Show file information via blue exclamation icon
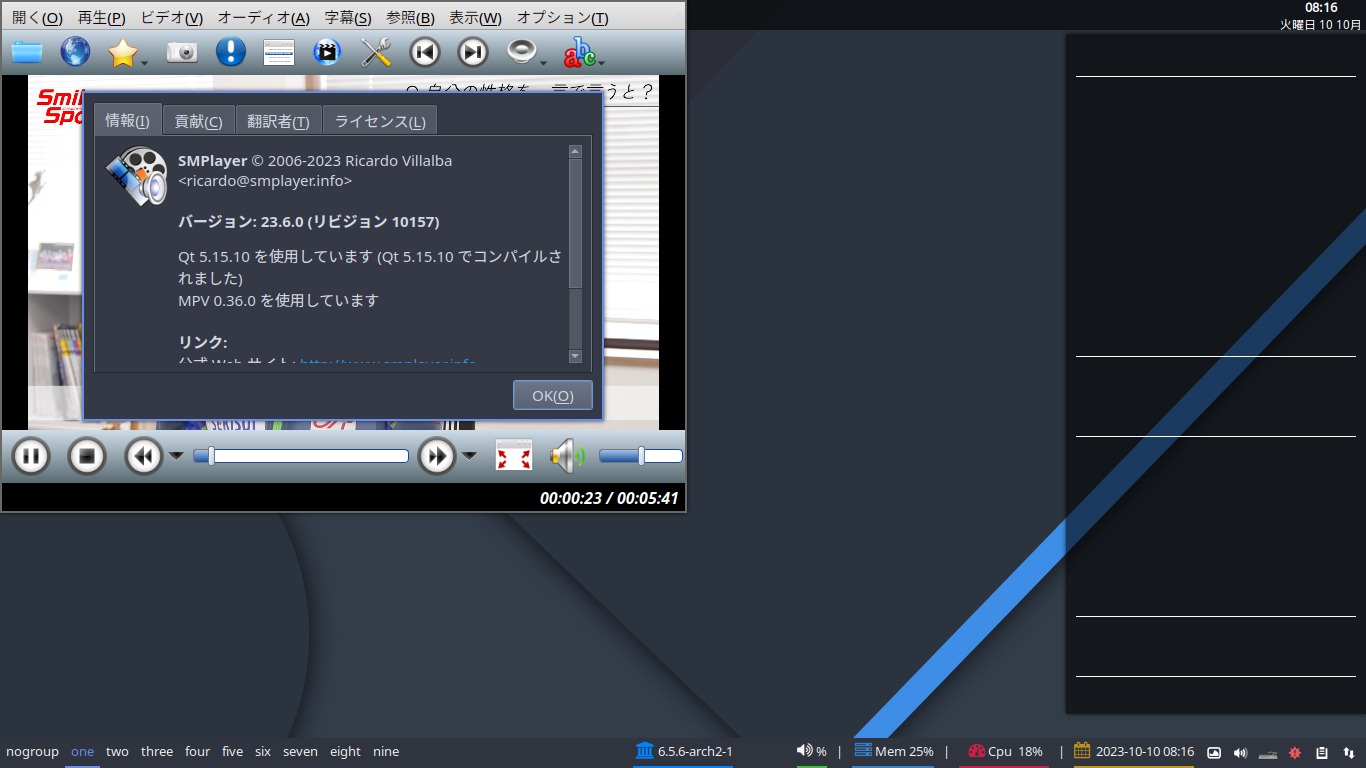Image resolution: width=1366 pixels, height=768 pixels. click(231, 52)
